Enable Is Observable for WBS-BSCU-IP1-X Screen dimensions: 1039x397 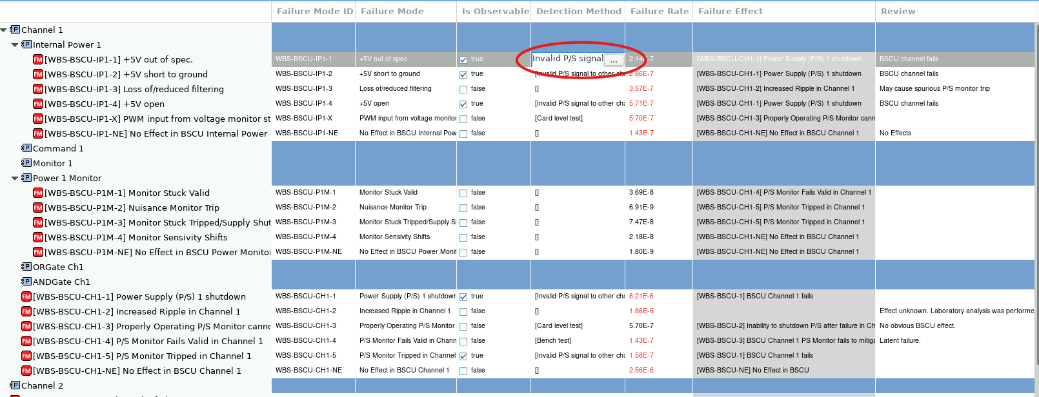tap(463, 119)
